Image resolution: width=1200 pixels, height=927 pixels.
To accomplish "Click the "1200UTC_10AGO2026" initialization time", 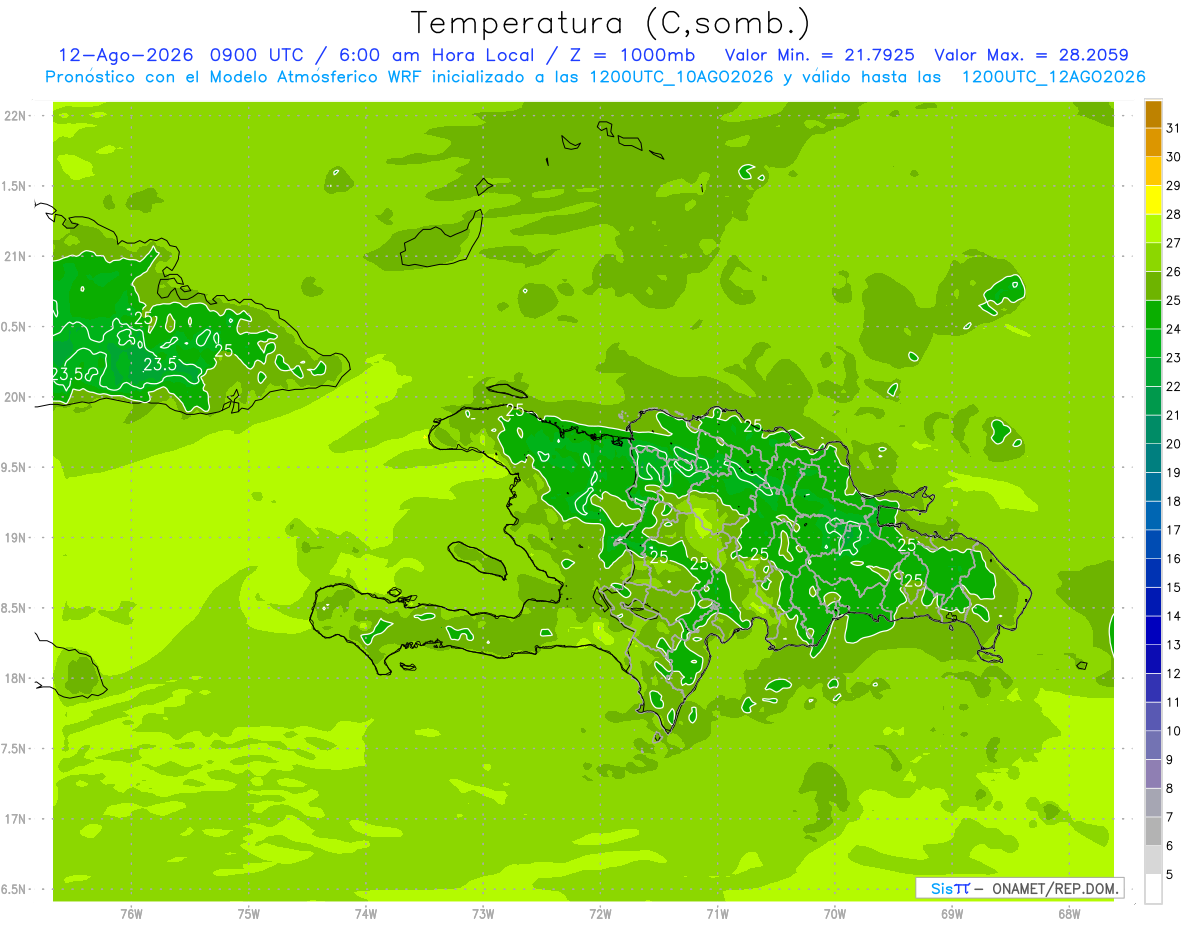I will click(681, 77).
